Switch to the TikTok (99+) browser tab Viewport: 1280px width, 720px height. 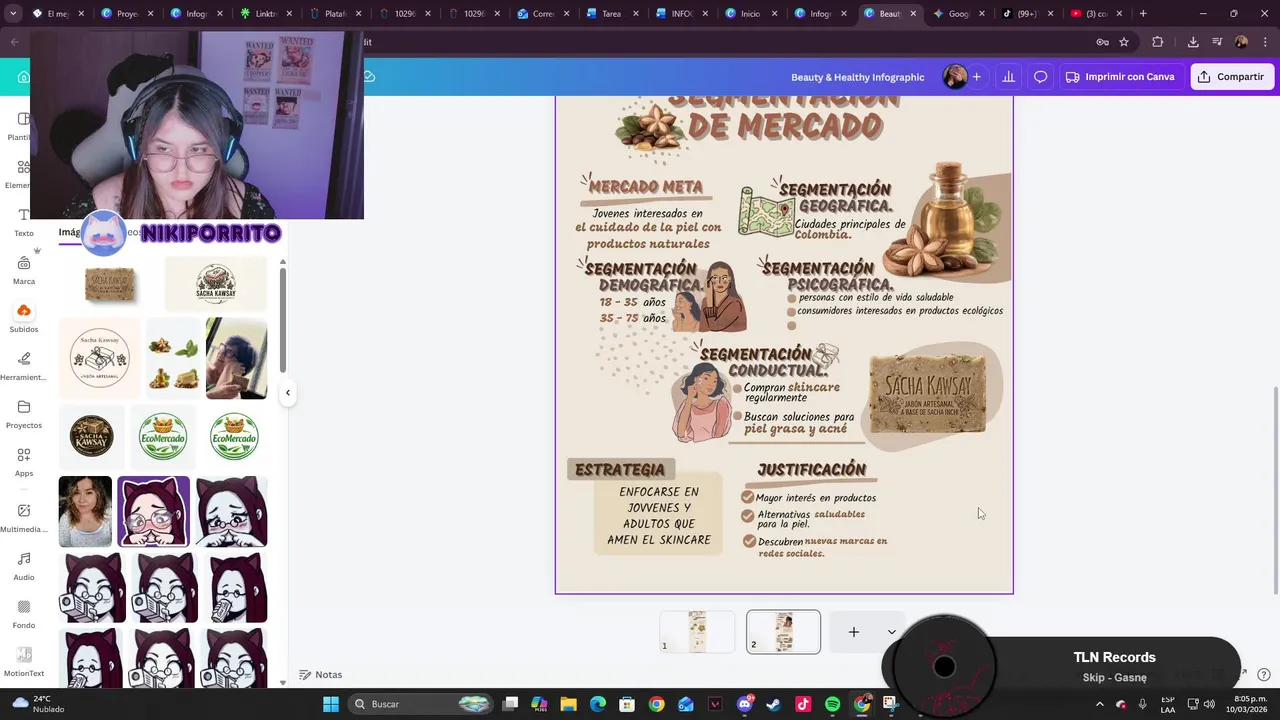(x=1027, y=14)
